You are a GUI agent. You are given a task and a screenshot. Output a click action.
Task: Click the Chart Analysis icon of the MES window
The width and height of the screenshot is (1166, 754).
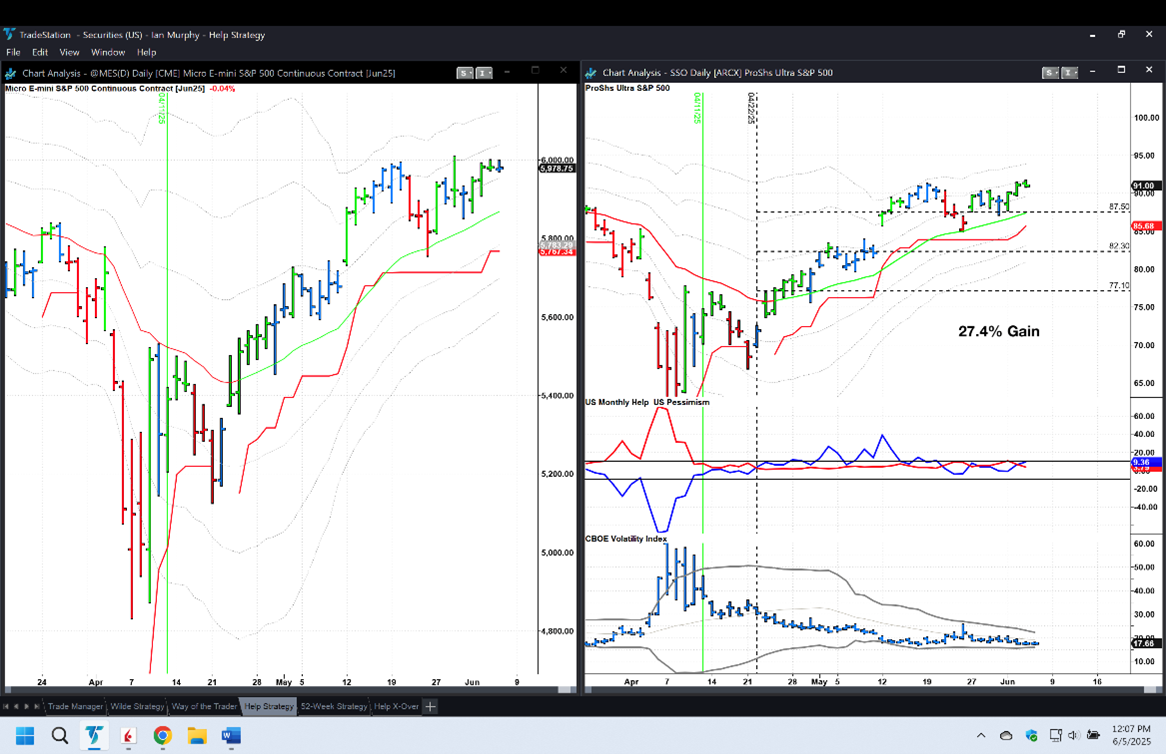point(11,73)
